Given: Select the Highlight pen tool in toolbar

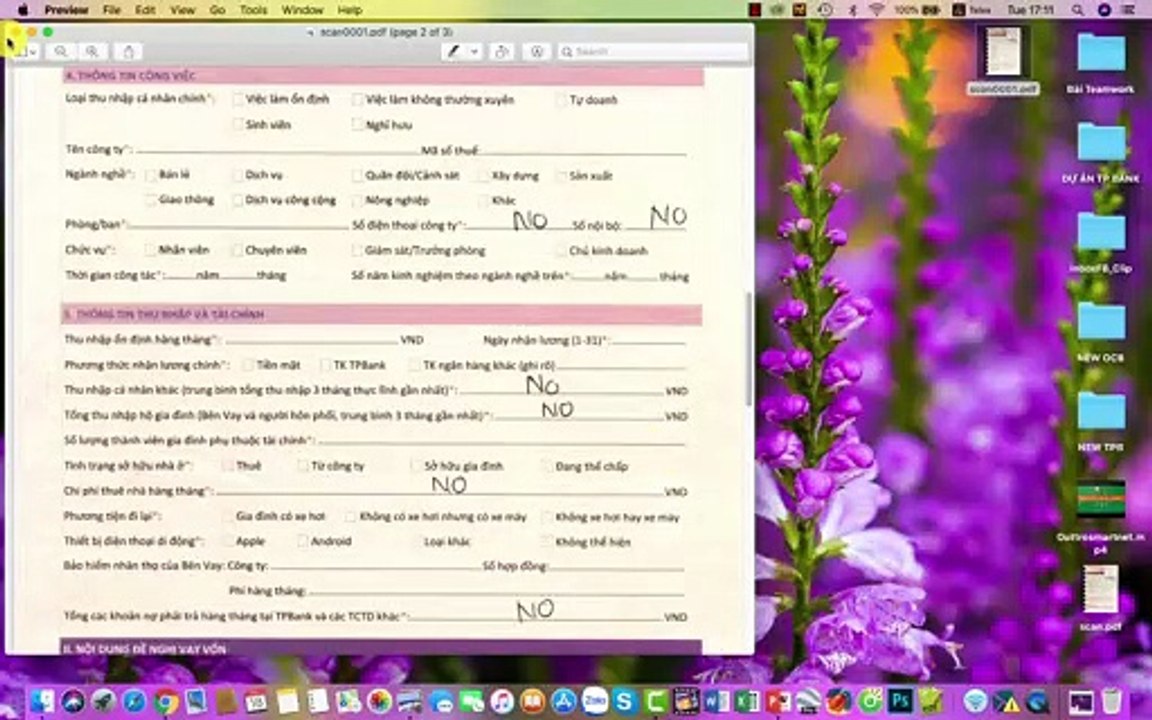Looking at the screenshot, I should point(453,51).
